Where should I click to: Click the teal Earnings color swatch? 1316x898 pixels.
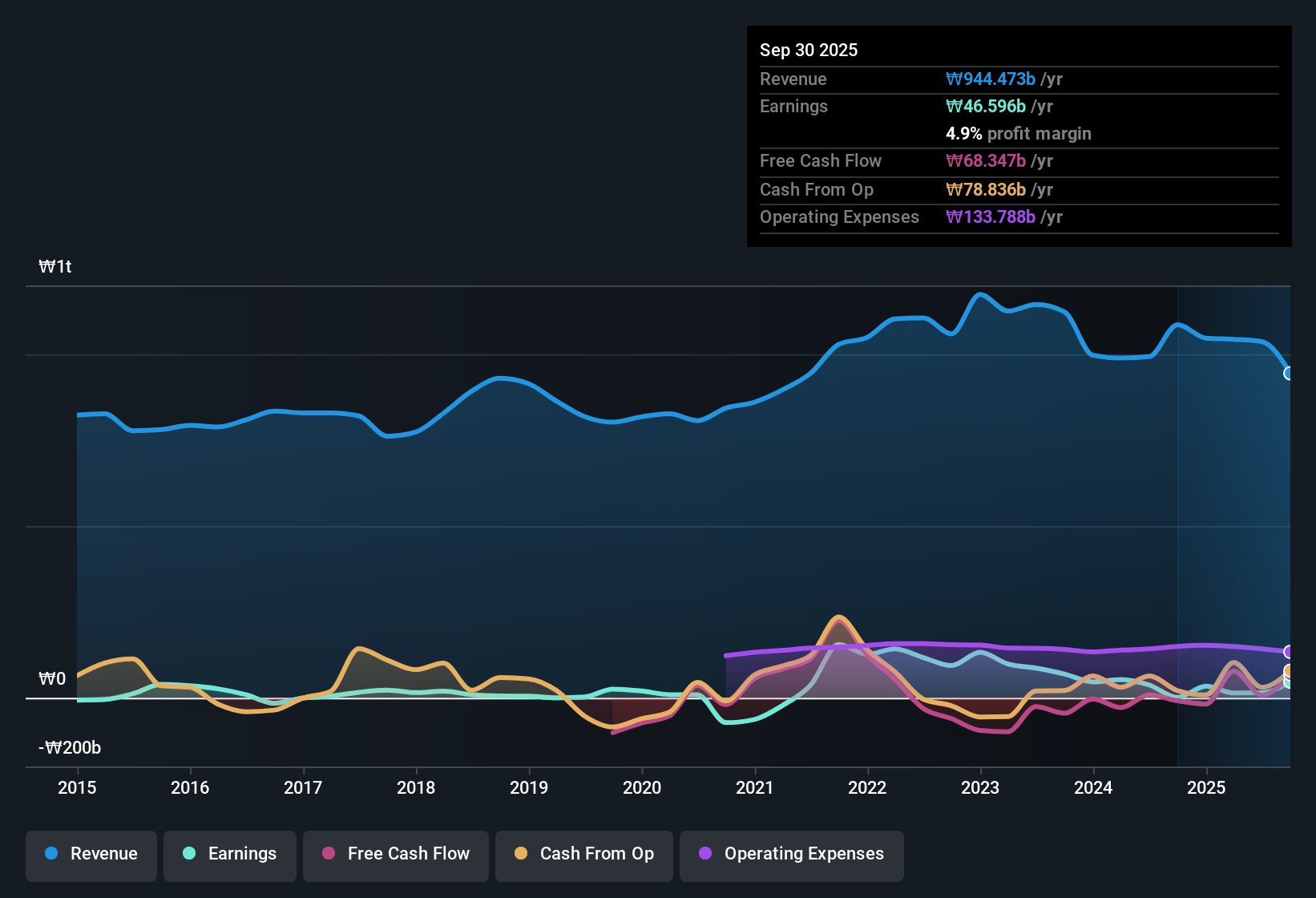[x=189, y=854]
